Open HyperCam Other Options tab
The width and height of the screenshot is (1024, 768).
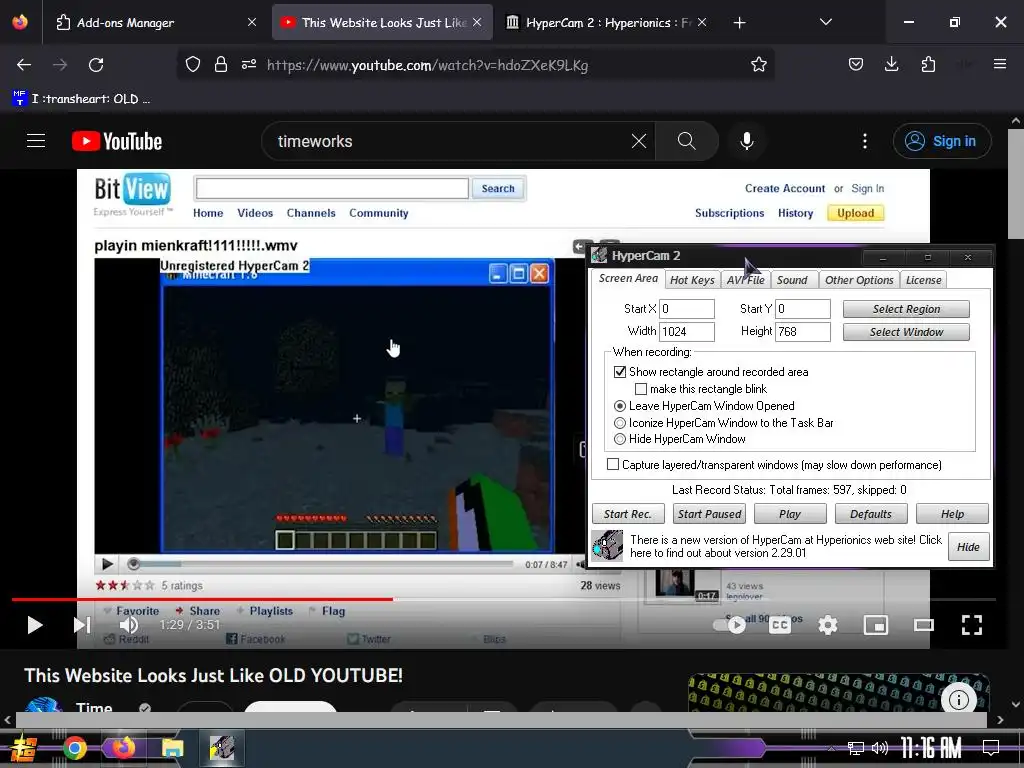coord(859,280)
